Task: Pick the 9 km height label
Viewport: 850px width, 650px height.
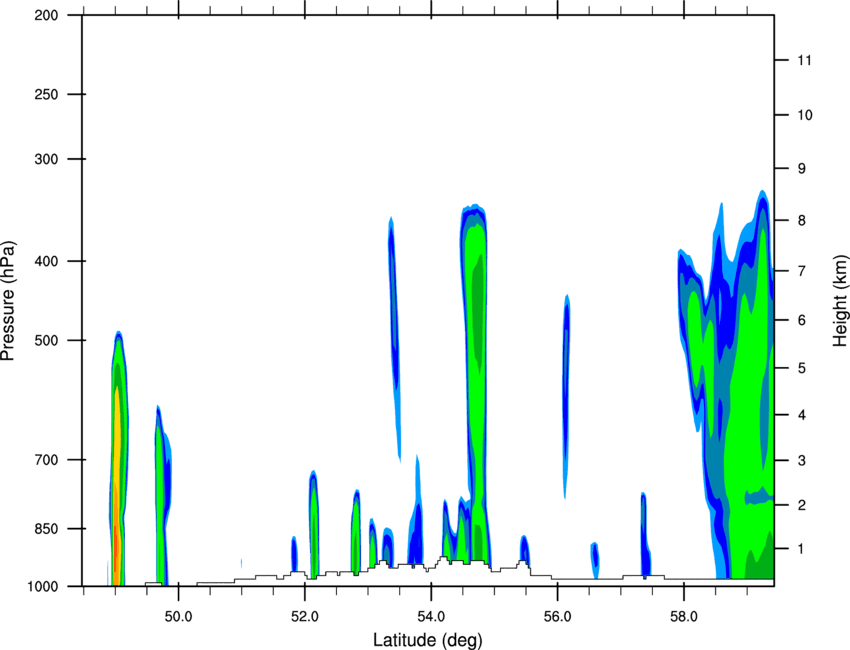Action: point(802,169)
